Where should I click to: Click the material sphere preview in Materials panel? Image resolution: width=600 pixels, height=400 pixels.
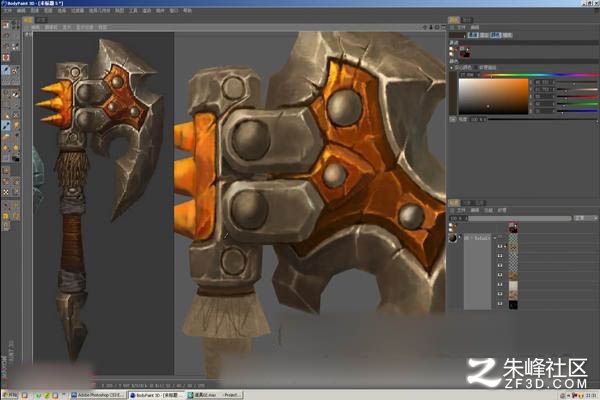click(x=453, y=238)
